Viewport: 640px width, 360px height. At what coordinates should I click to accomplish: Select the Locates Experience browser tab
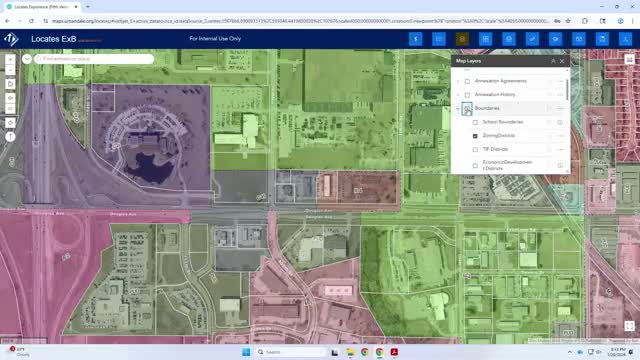point(41,7)
